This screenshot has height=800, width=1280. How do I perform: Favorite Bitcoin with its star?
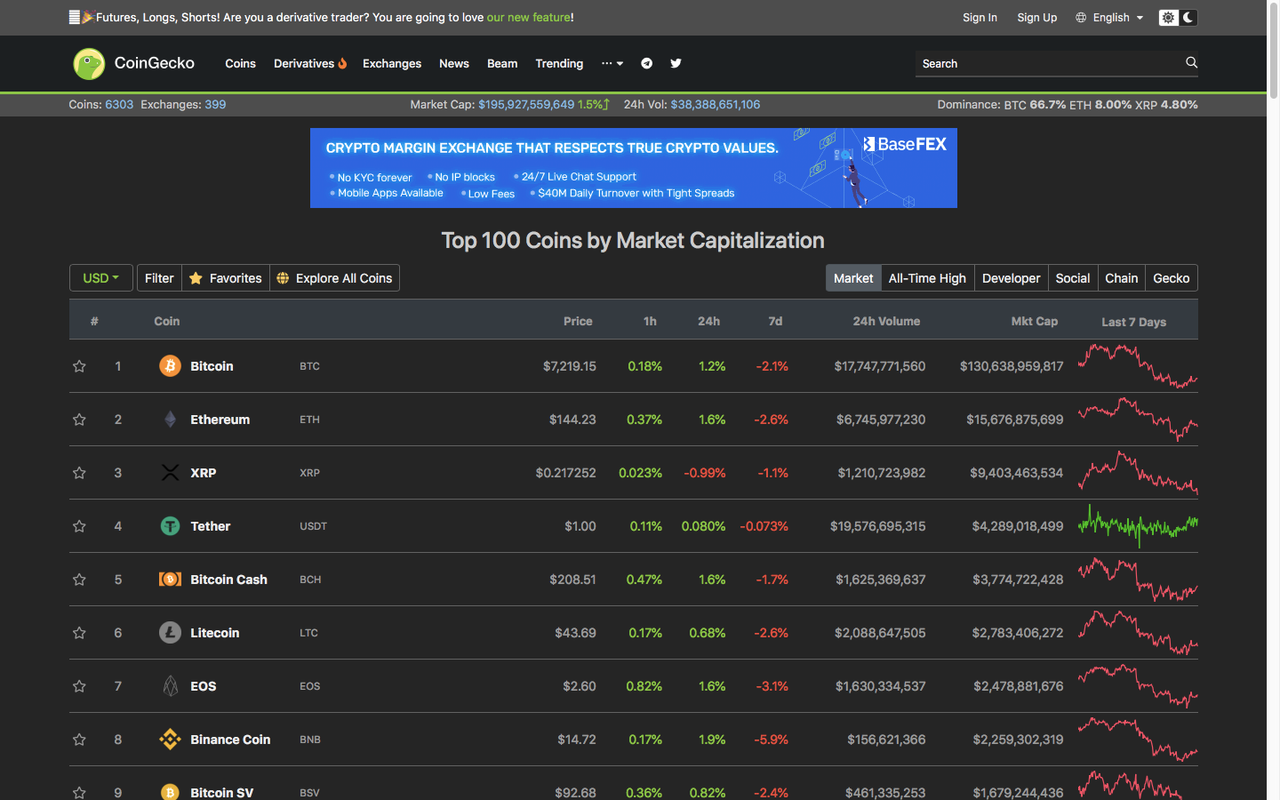[x=79, y=366]
